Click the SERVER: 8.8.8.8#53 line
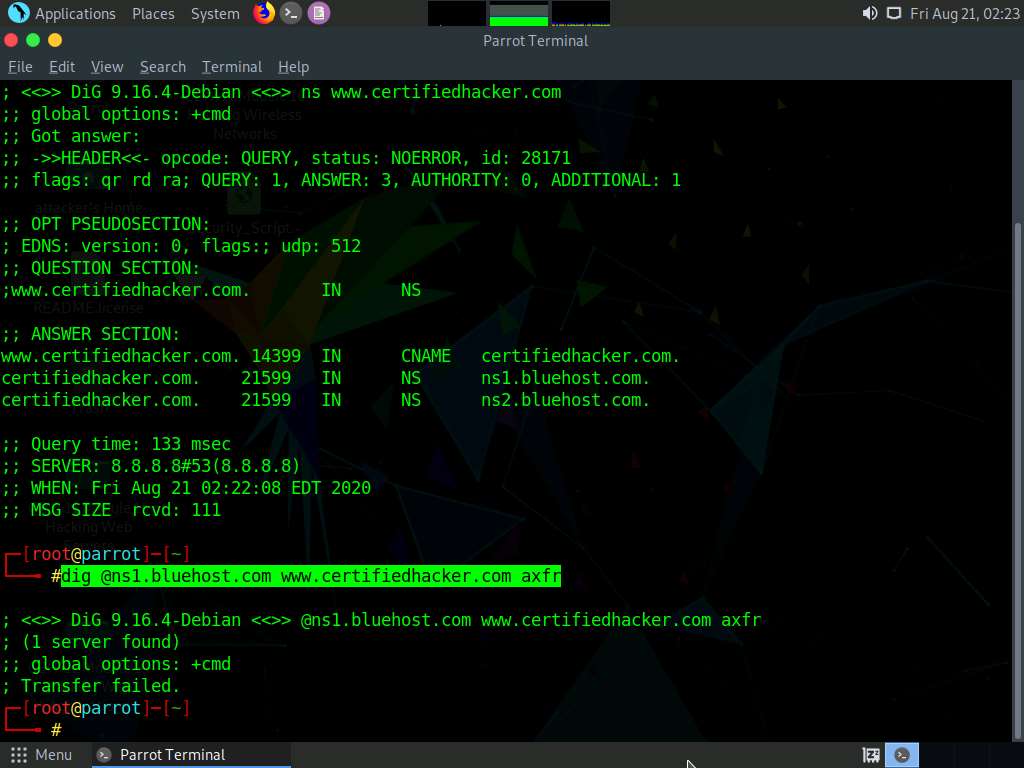The width and height of the screenshot is (1024, 768). pos(151,466)
